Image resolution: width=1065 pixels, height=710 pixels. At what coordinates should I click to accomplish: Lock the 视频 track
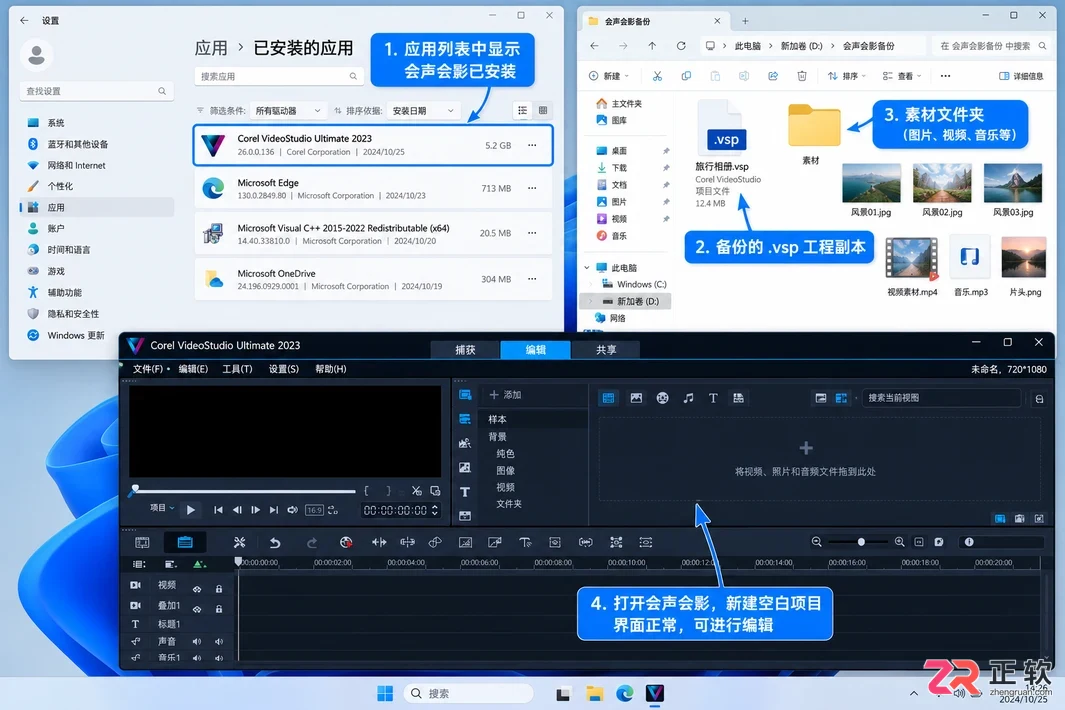[219, 589]
